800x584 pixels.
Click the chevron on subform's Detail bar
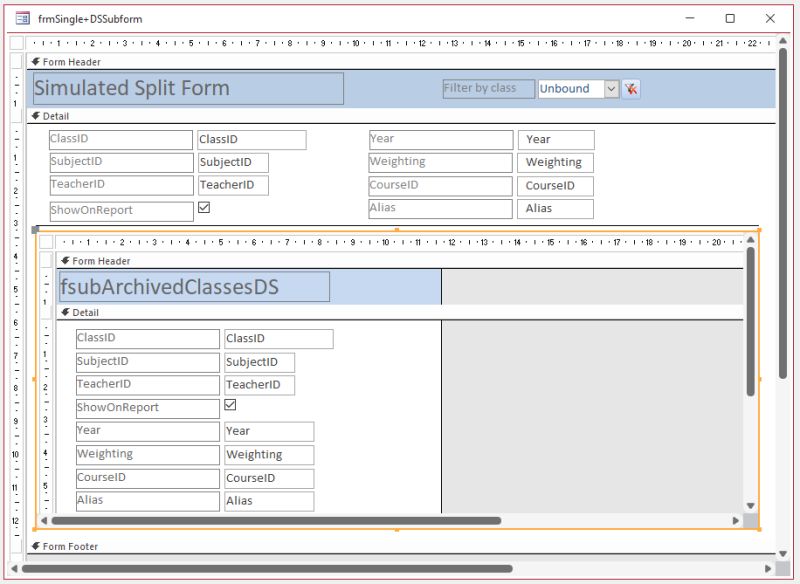click(64, 310)
